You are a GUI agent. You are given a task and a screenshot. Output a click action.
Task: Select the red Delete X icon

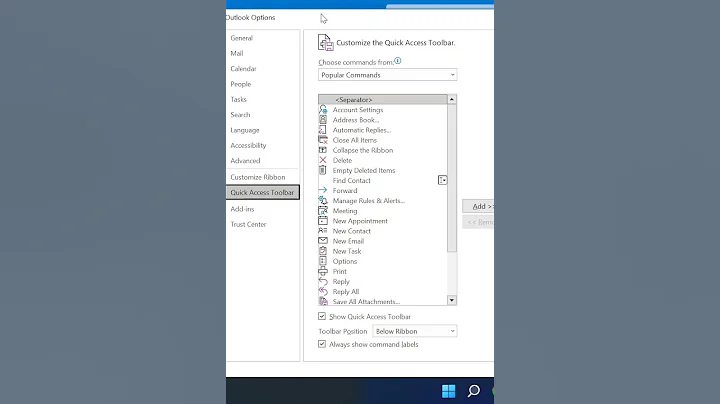[323, 160]
